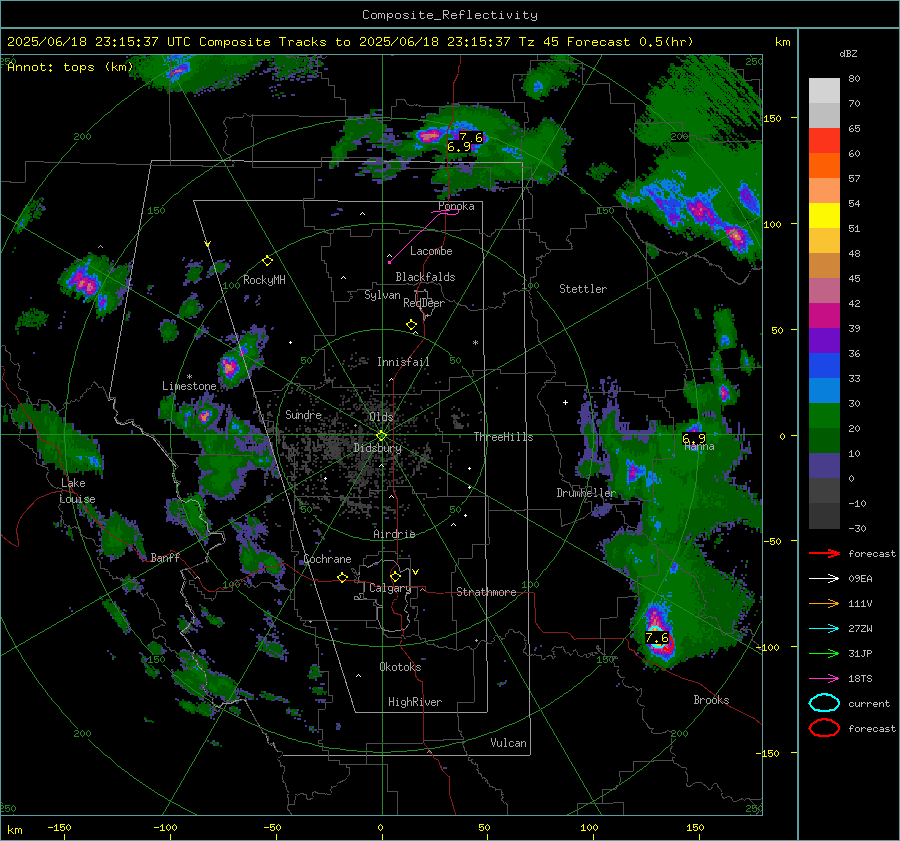The height and width of the screenshot is (841, 900).
Task: Click the yellow diamond at radar center near Didsbury
Action: (381, 436)
